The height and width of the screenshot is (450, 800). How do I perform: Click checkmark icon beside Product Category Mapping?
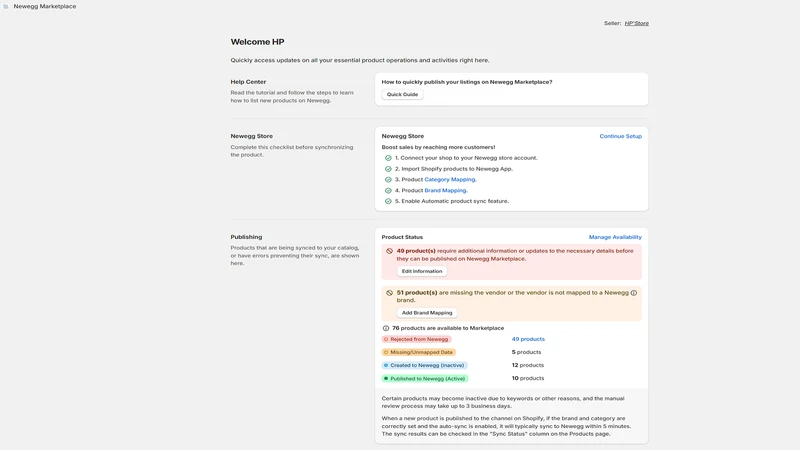(388, 180)
